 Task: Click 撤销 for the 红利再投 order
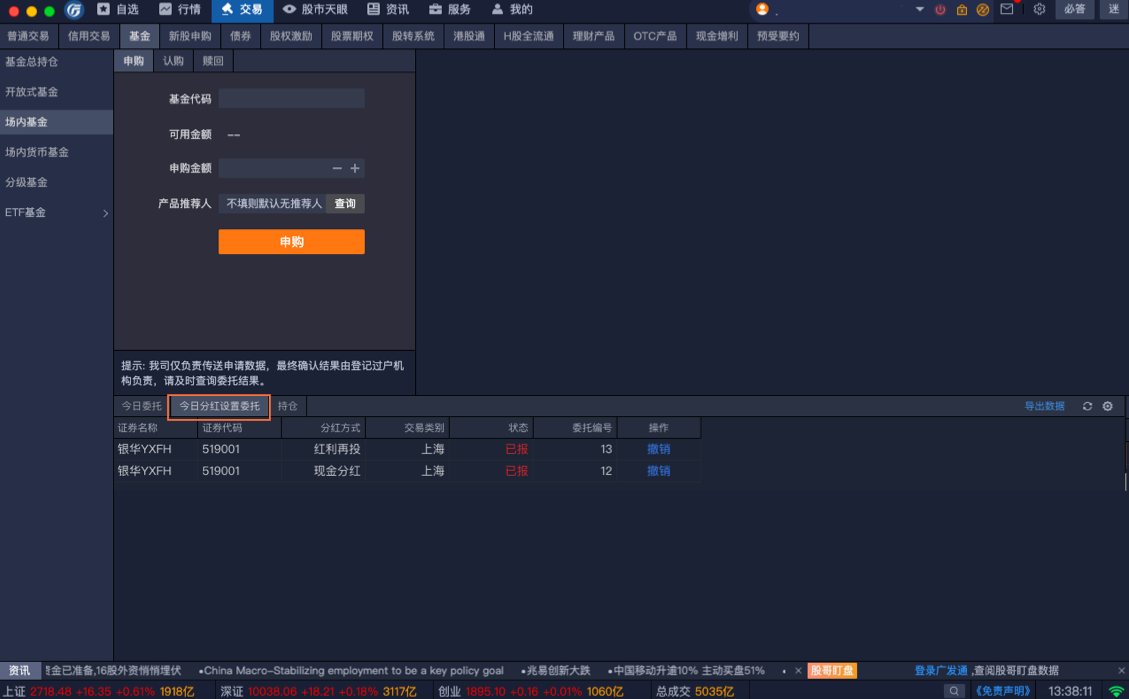coord(658,449)
